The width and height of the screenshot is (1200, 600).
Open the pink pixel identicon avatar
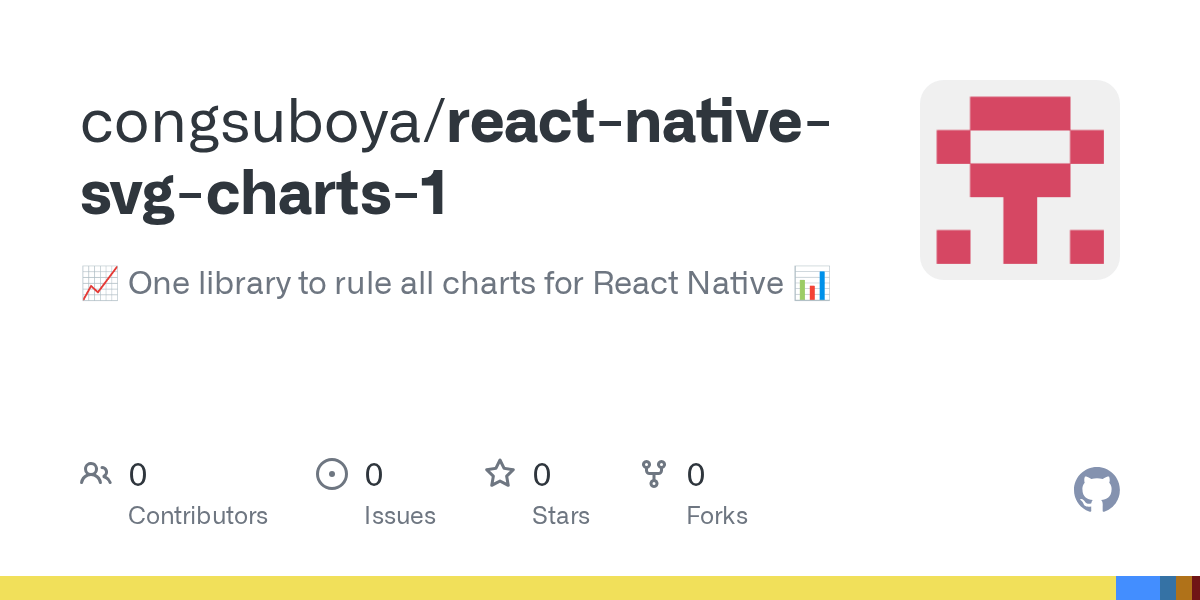coord(1020,180)
